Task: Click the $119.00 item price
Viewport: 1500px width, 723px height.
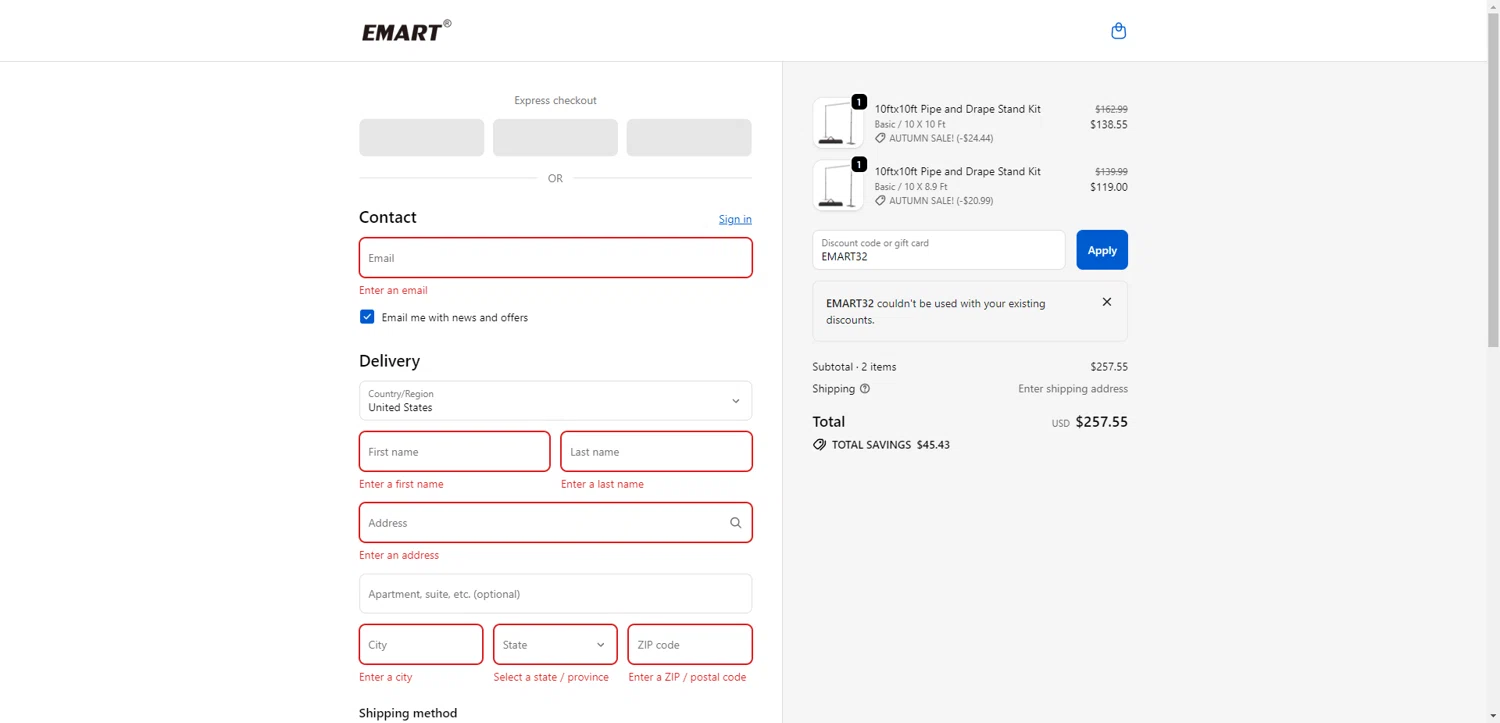Action: [x=1109, y=187]
